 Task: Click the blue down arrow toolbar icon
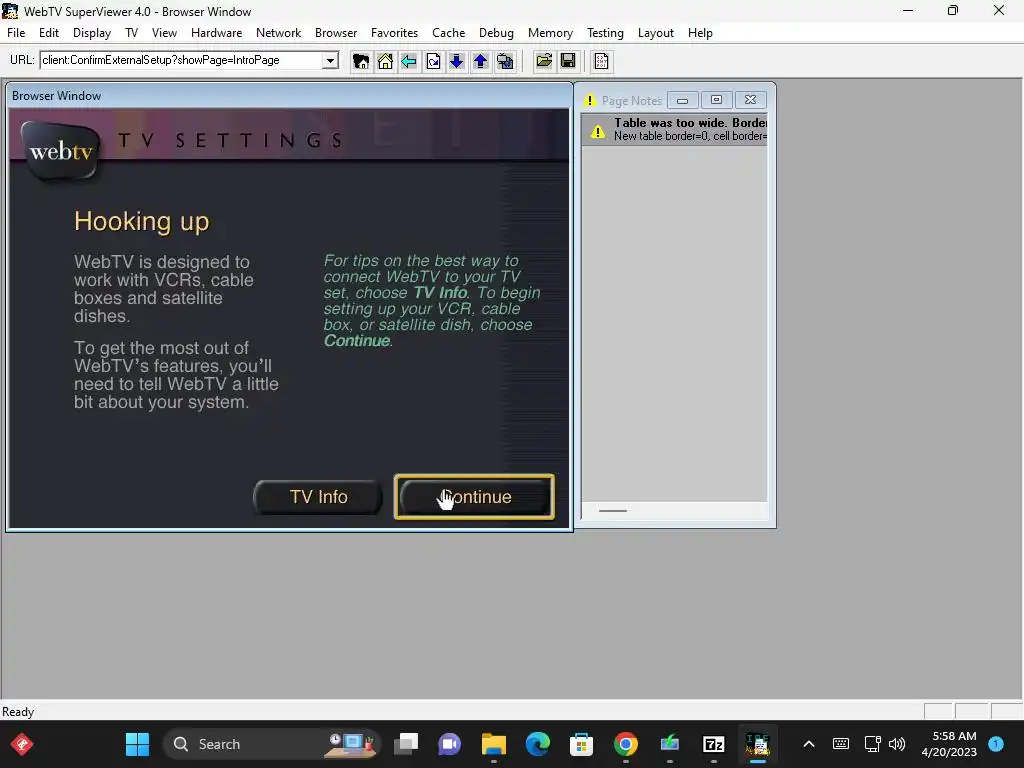coord(456,61)
